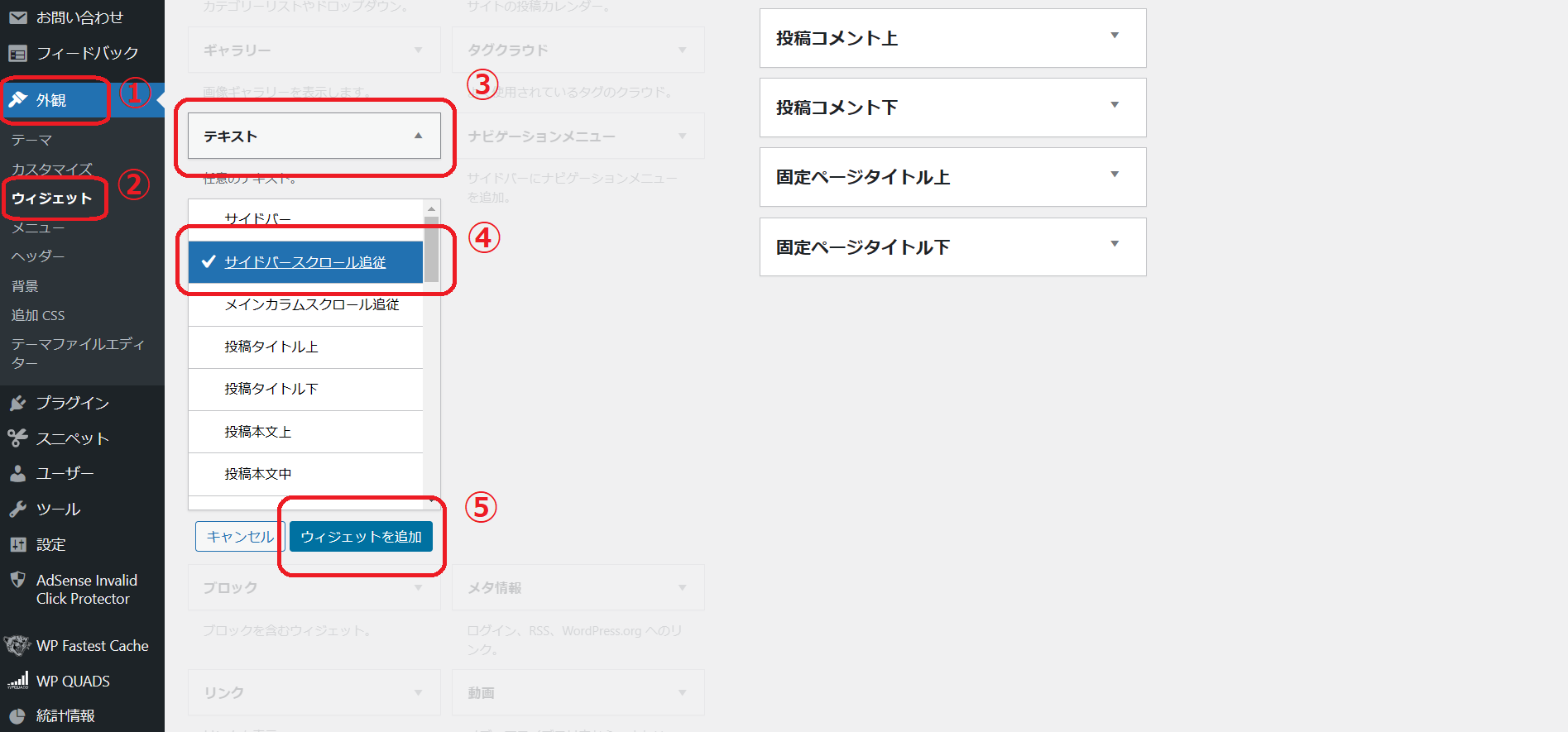Click the ウィジェットを追加 button

(361, 537)
